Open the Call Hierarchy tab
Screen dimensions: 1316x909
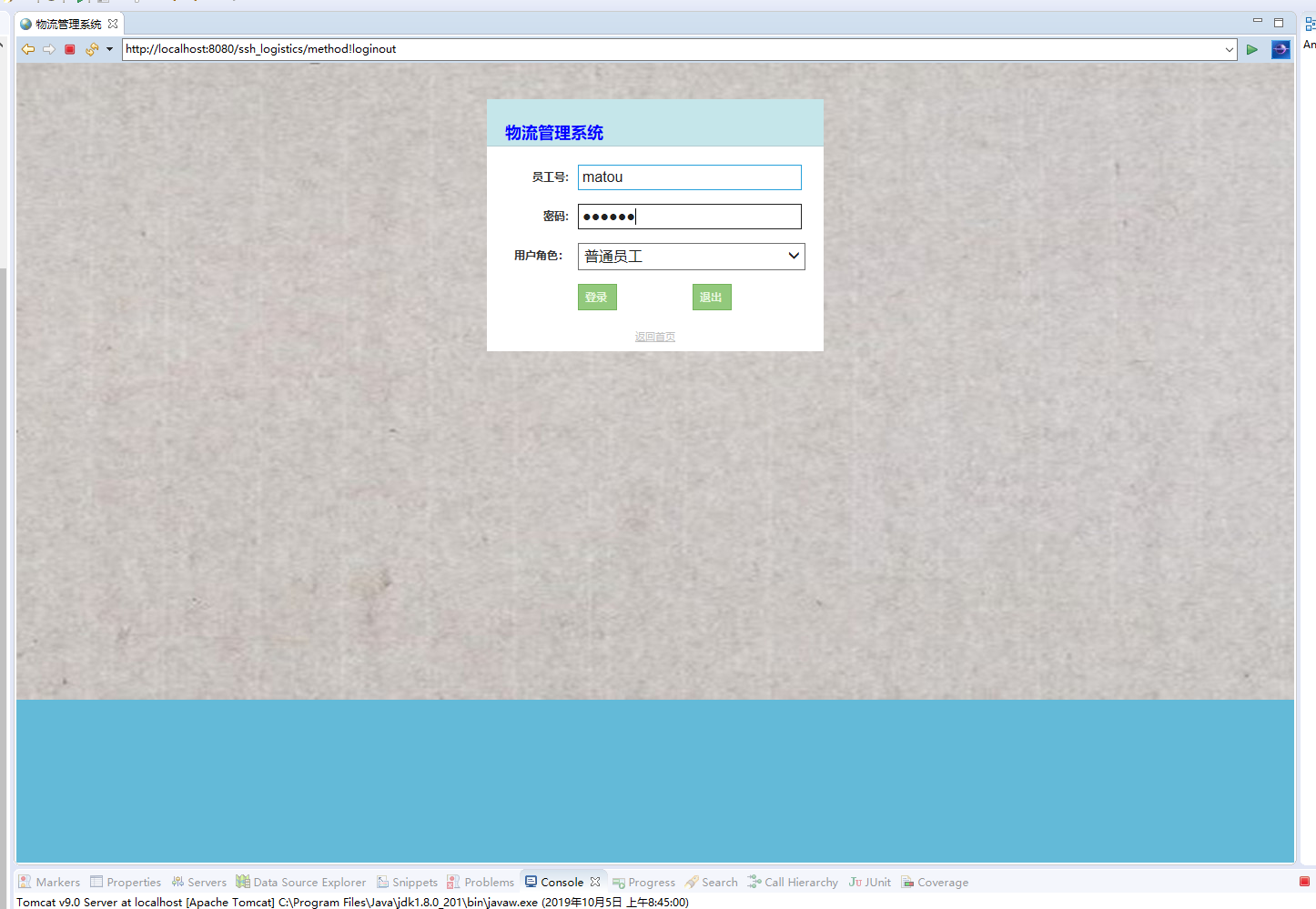[x=793, y=882]
